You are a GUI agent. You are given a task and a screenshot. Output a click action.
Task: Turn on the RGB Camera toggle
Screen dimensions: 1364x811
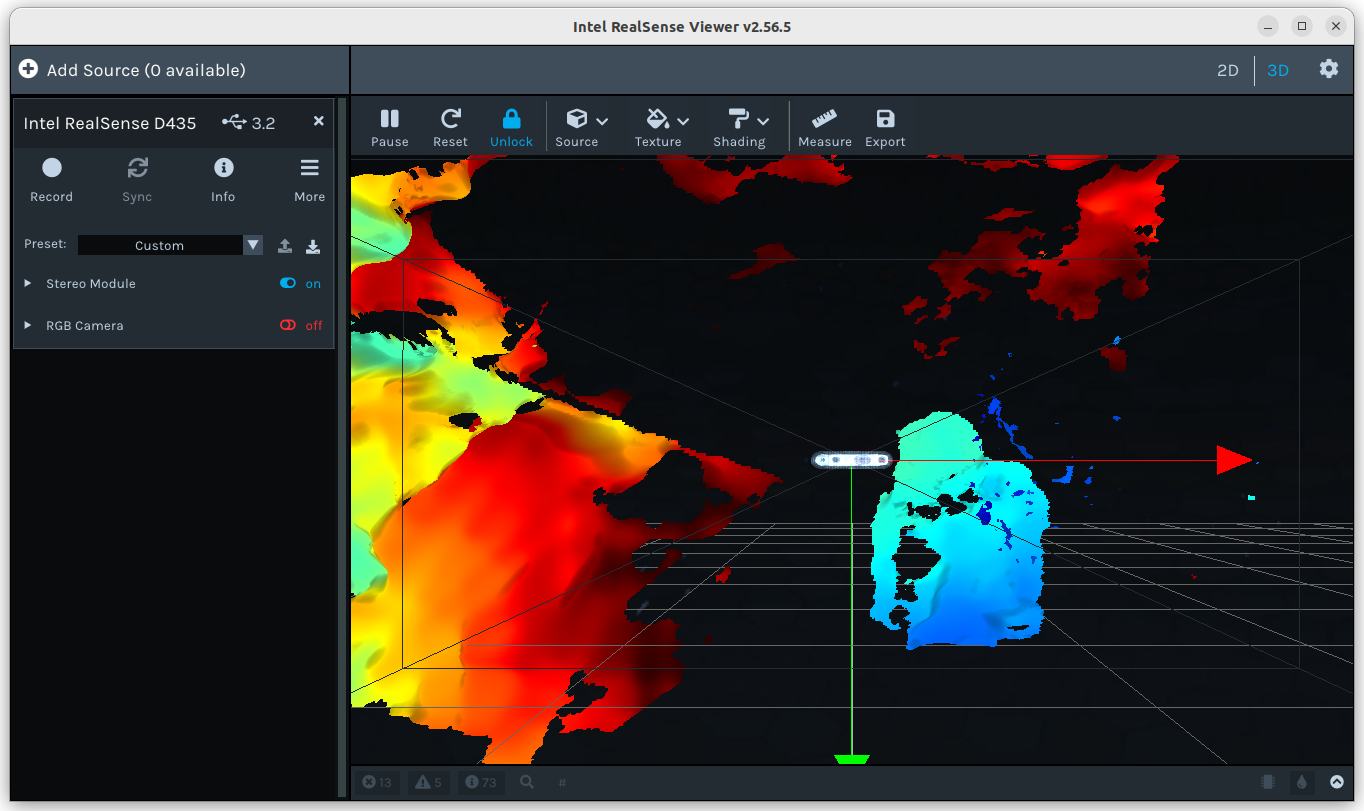pos(288,326)
